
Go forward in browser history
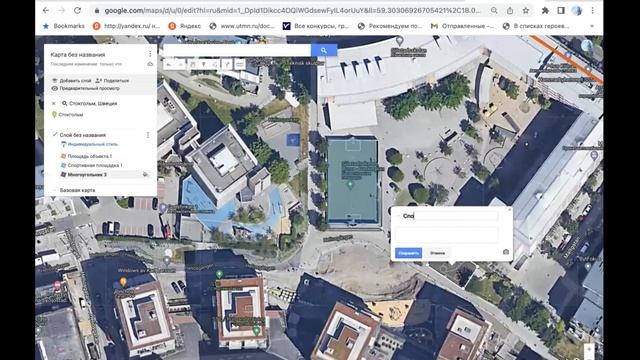coord(62,11)
